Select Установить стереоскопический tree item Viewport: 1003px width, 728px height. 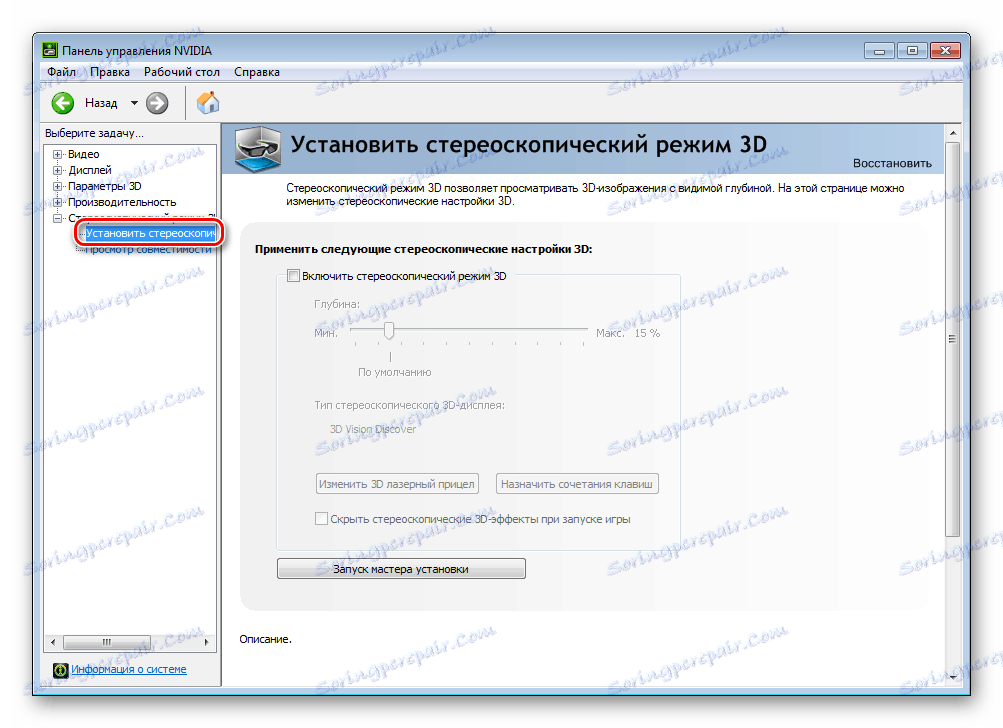[x=150, y=233]
